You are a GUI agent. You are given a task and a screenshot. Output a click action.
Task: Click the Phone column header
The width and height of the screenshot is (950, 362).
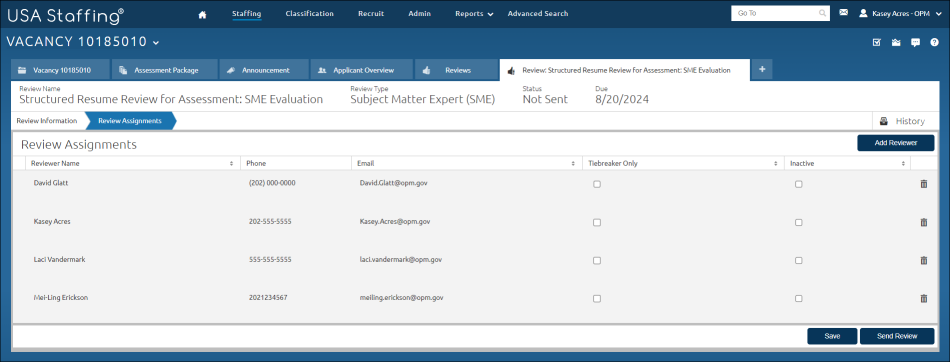pyautogui.click(x=295, y=163)
